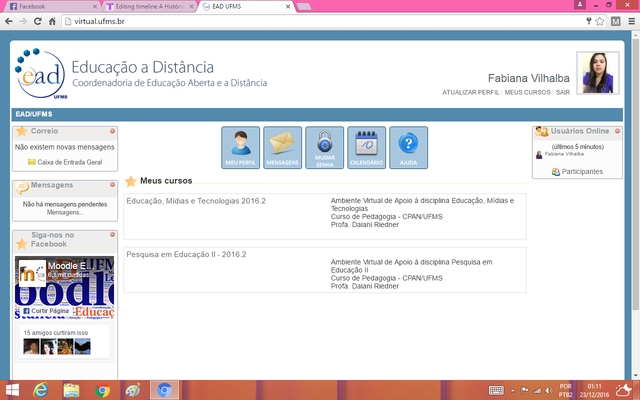Reload the current page
640x400 pixels.
38,21
